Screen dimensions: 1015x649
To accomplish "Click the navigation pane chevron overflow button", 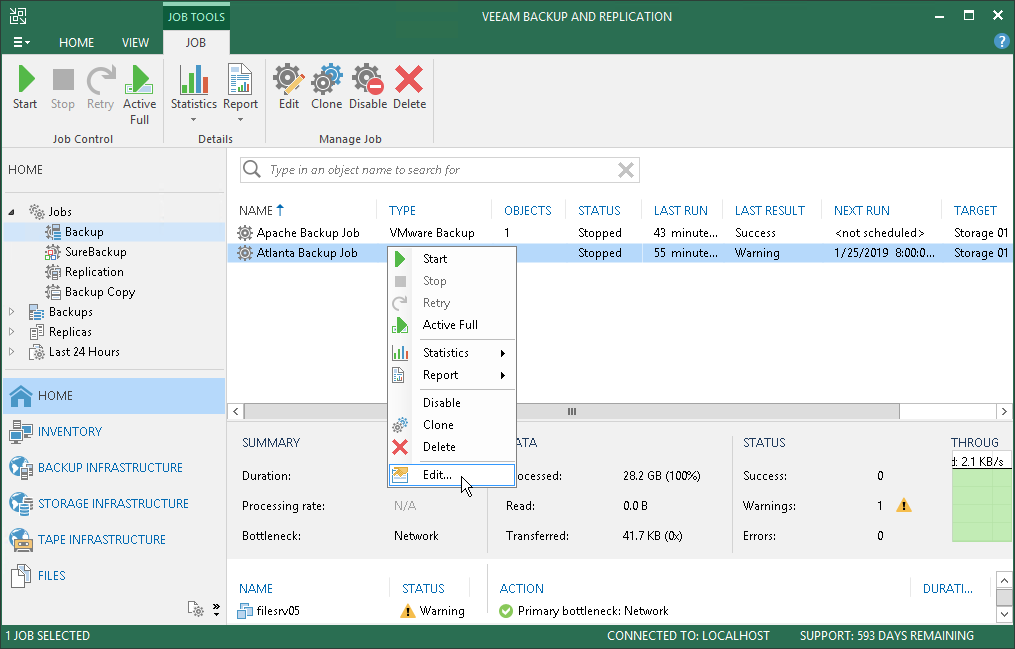I will [x=216, y=609].
